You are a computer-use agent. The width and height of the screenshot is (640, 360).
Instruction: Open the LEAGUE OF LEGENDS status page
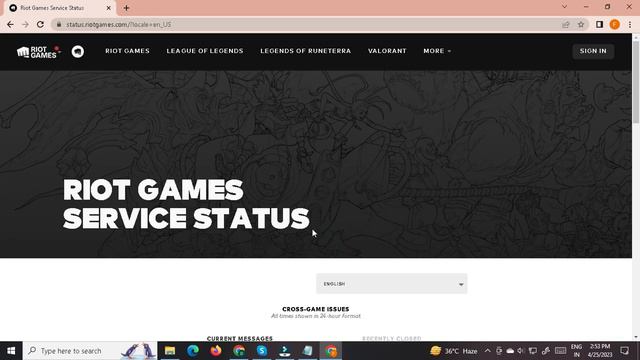pyautogui.click(x=205, y=51)
